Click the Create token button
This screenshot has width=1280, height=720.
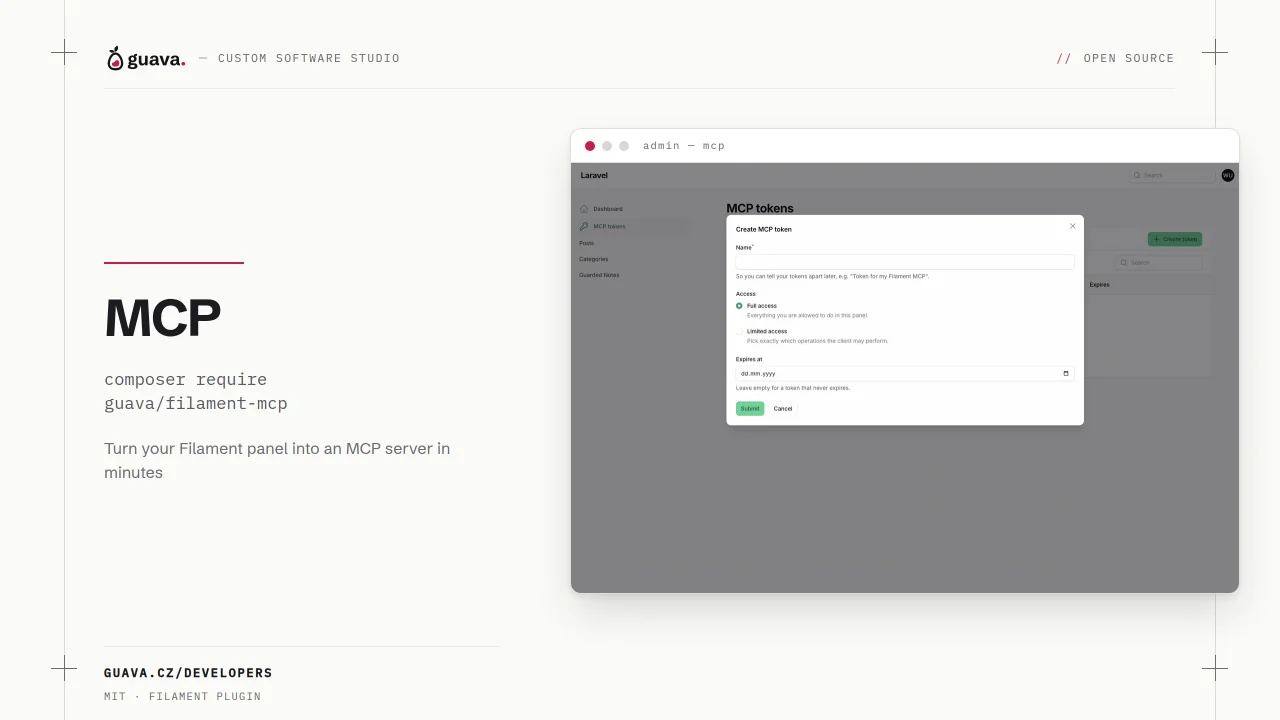coord(1175,239)
